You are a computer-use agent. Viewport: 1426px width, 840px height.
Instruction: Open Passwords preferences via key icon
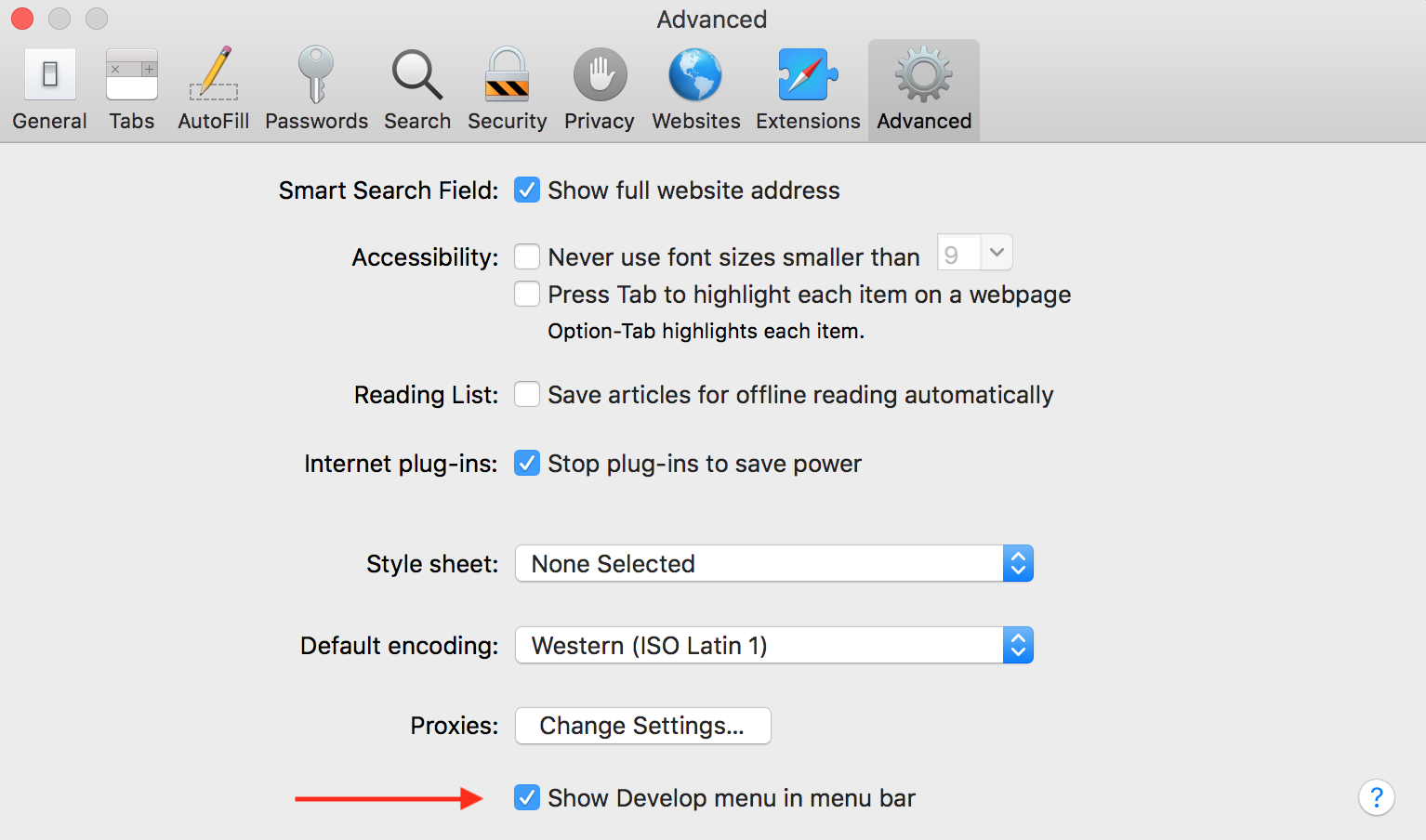pos(316,75)
